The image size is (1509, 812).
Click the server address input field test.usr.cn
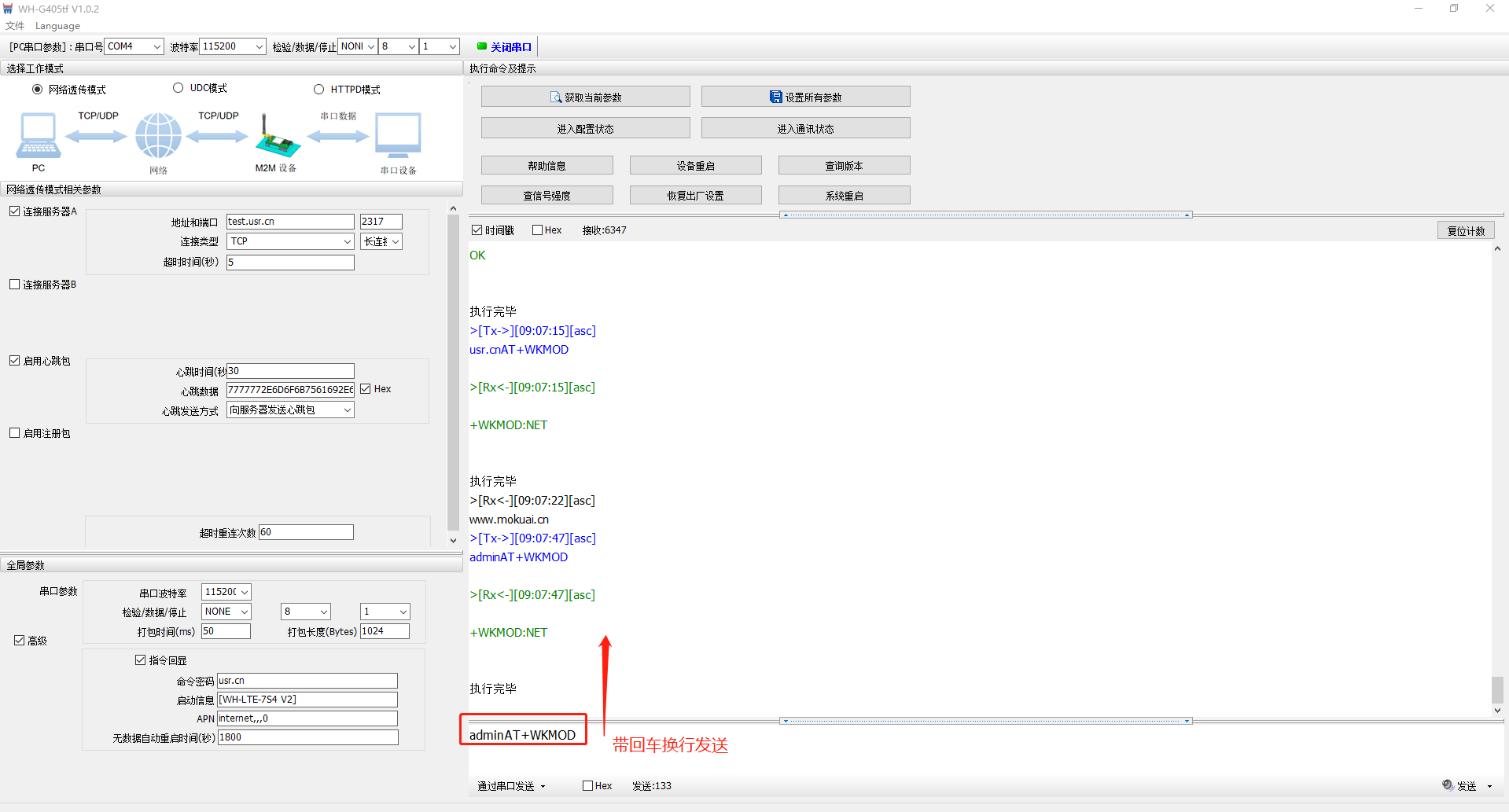[x=290, y=222]
